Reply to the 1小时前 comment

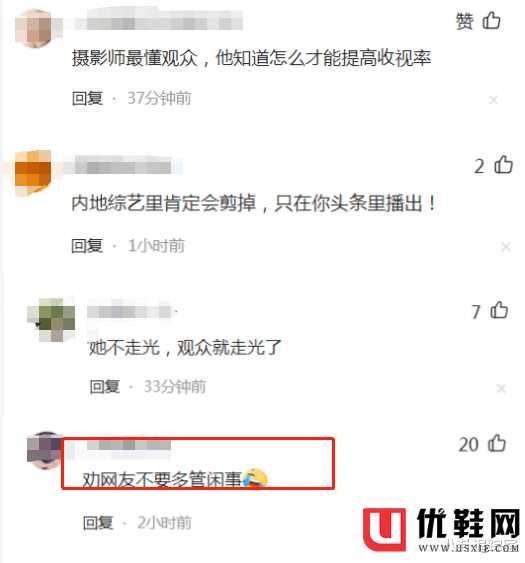[87, 246]
